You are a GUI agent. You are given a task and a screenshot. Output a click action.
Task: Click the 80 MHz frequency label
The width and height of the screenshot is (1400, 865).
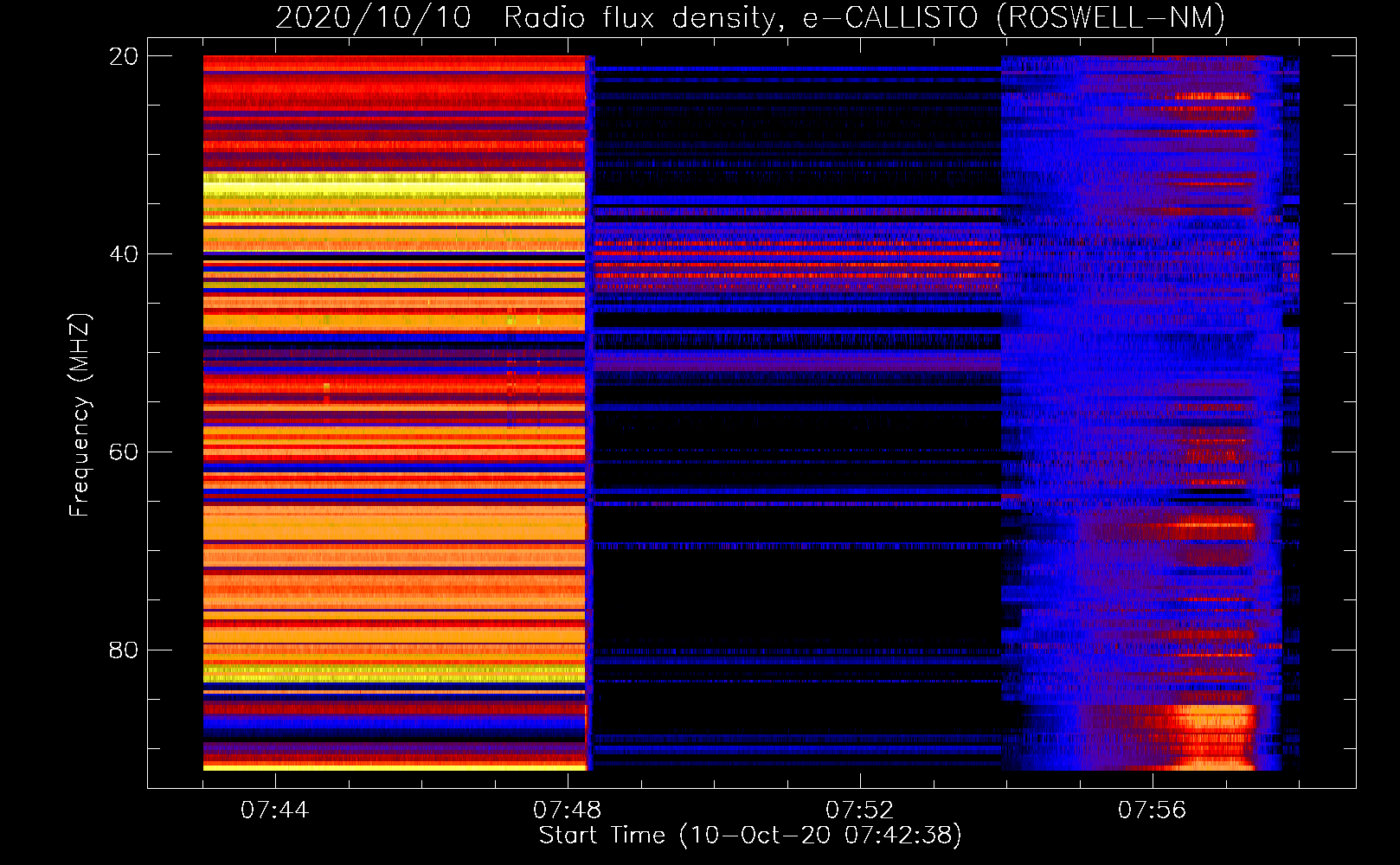[x=123, y=650]
